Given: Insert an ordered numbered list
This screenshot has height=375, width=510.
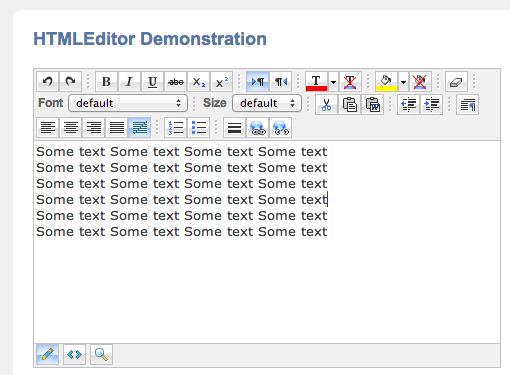Looking at the screenshot, I should coord(175,127).
